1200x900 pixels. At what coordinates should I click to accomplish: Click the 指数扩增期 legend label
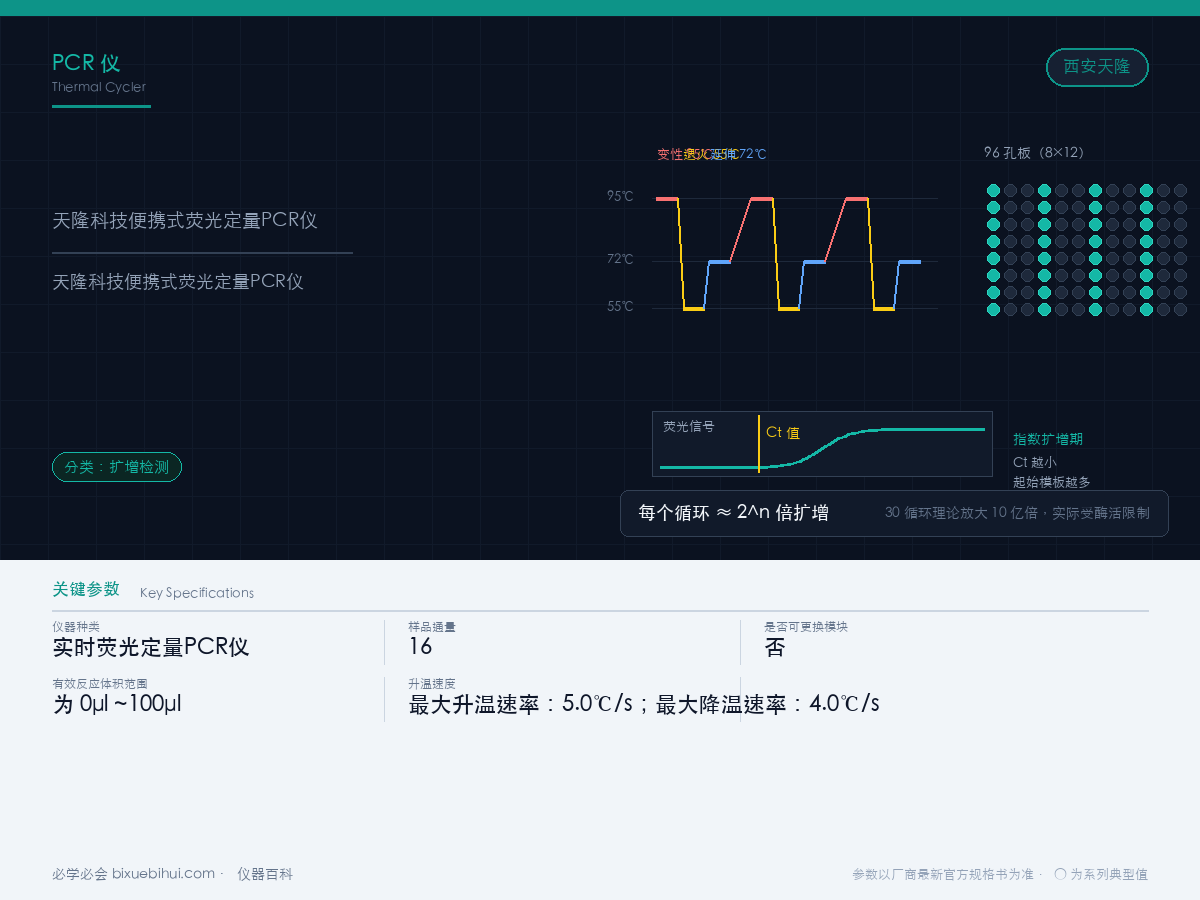[x=1048, y=439]
